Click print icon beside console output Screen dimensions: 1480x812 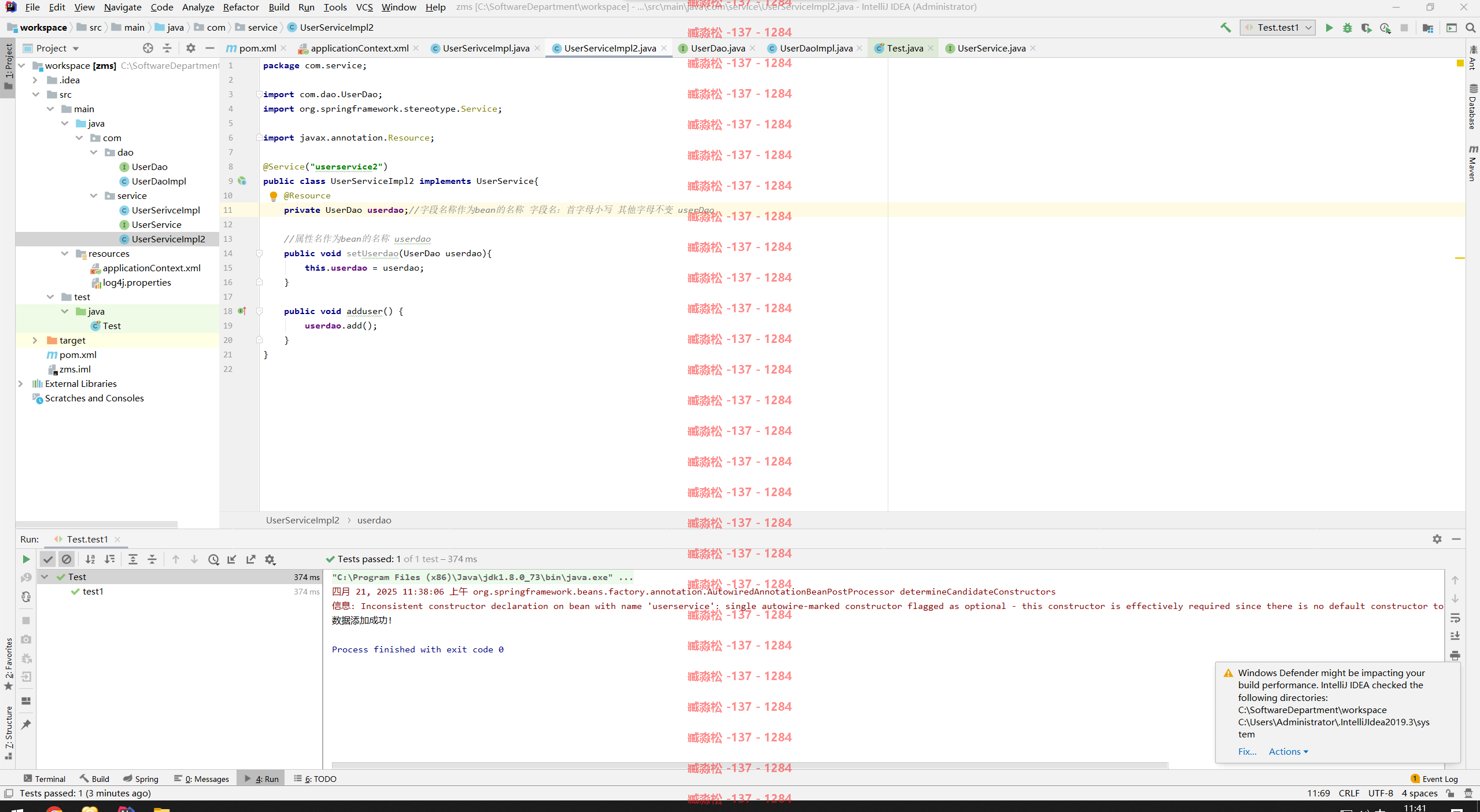tap(1455, 655)
